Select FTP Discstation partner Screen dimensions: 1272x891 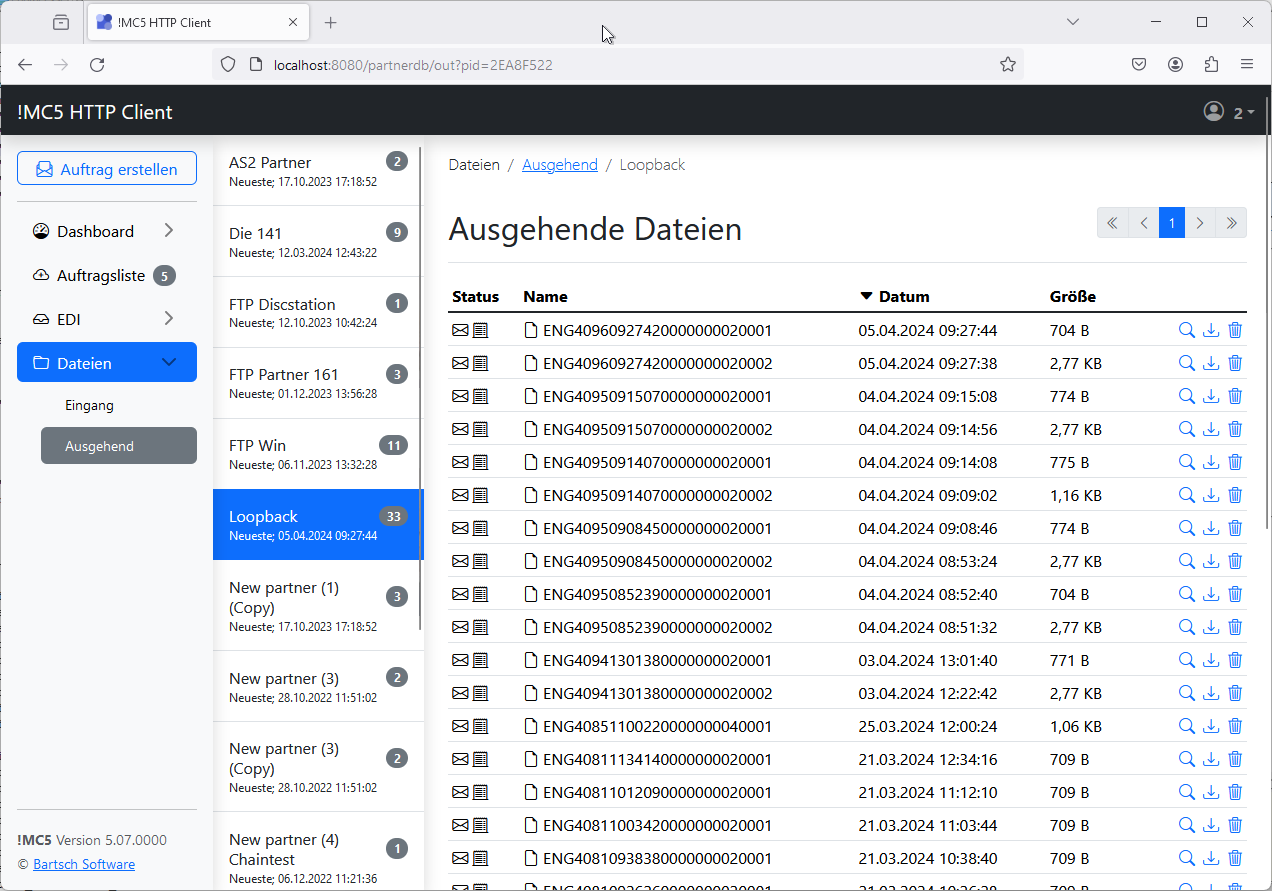[x=316, y=313]
